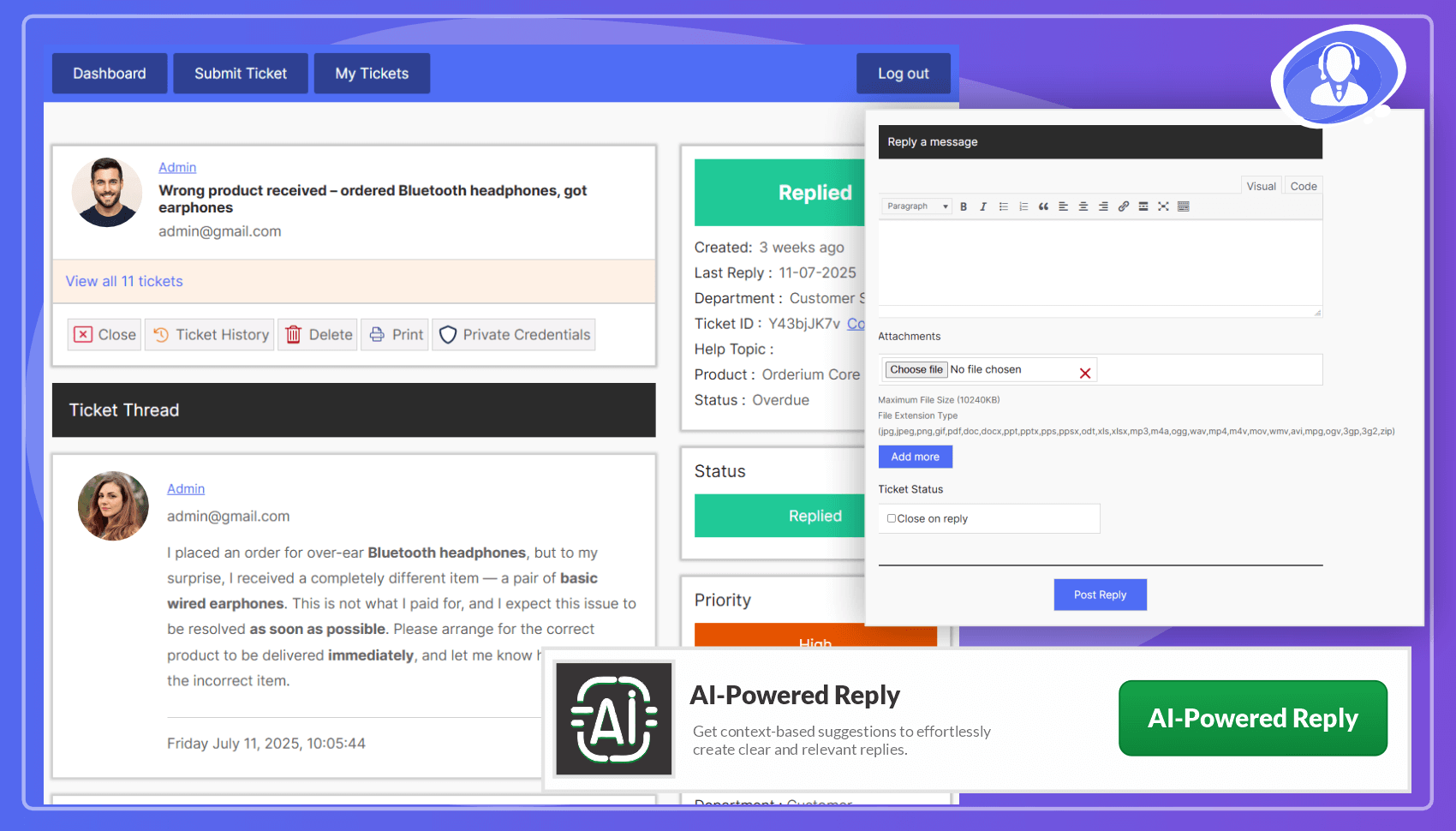The width and height of the screenshot is (1456, 831).
Task: Enter fullscreen editor mode
Action: pos(1163,206)
